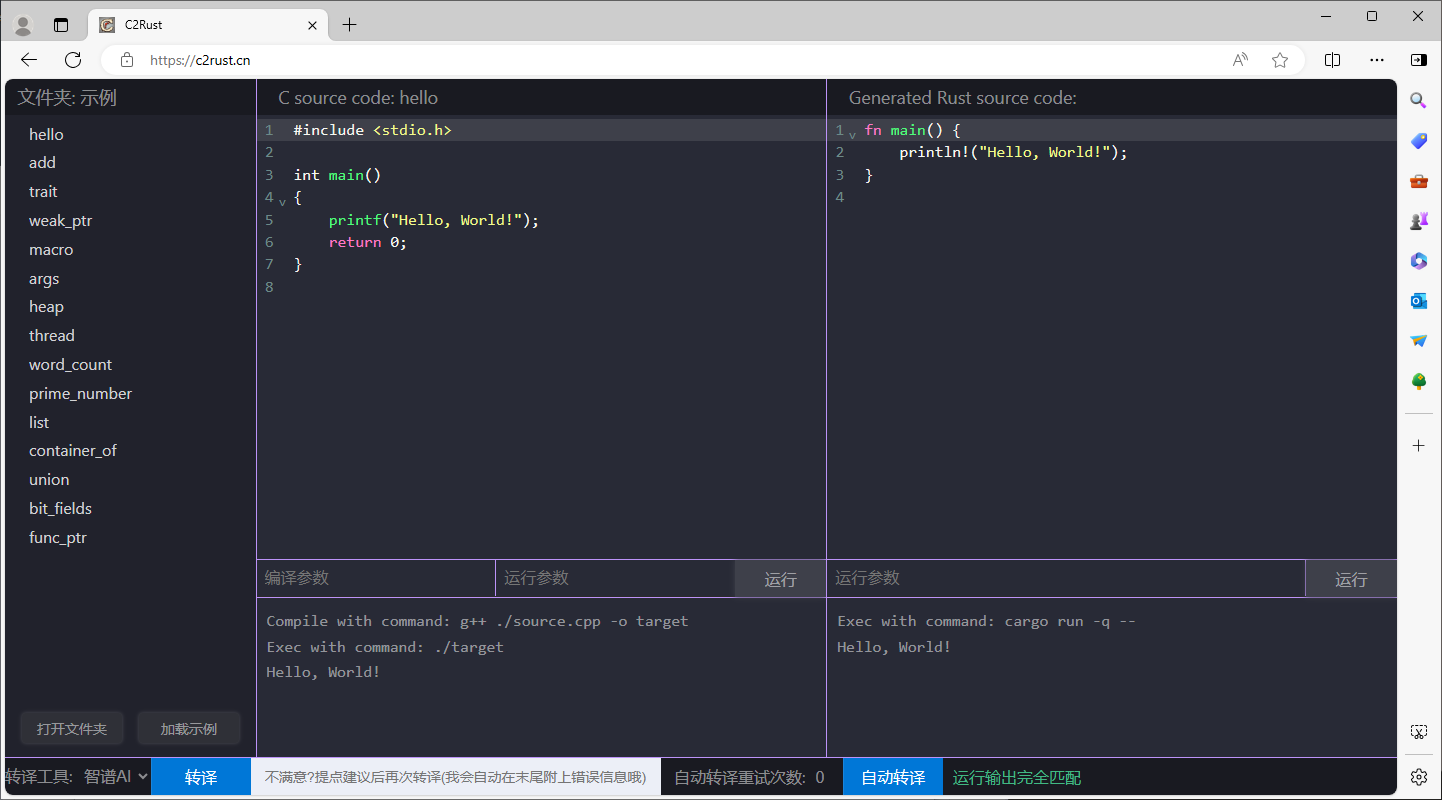Viewport: 1442px width, 800px height.
Task: Refresh the c2rust.cn page
Action: coord(73,60)
